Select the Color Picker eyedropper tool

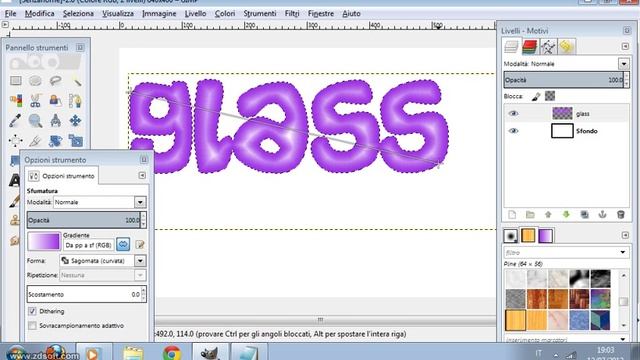tap(16, 120)
